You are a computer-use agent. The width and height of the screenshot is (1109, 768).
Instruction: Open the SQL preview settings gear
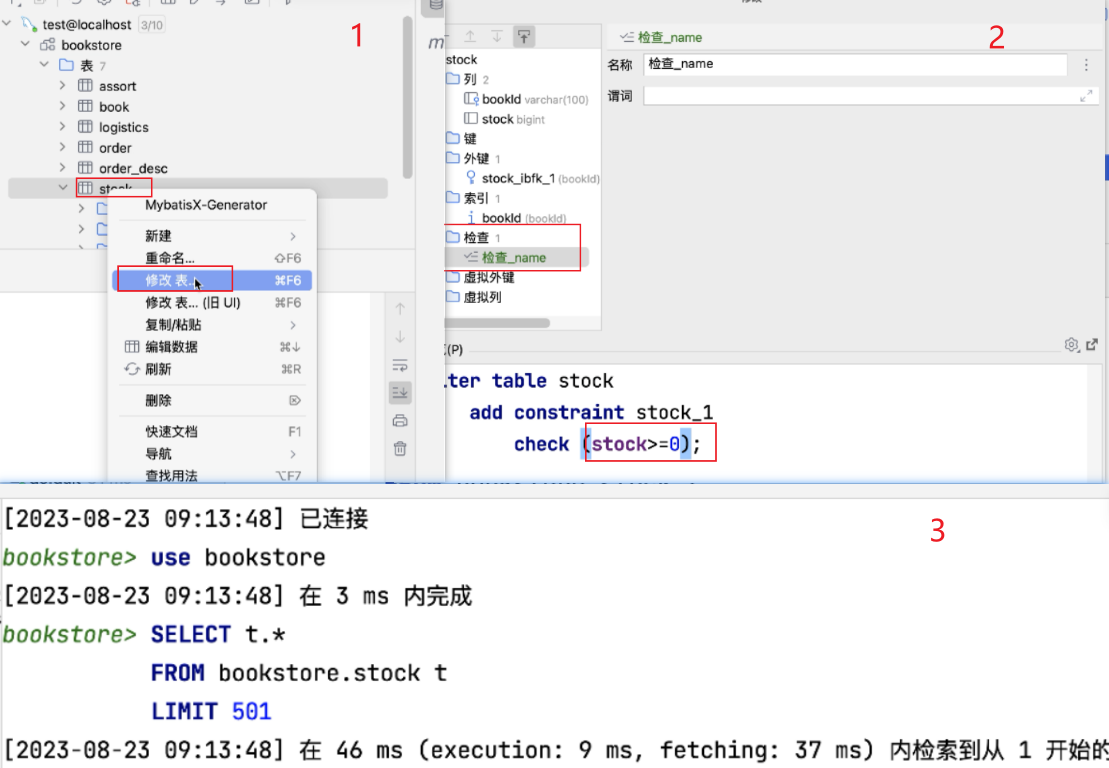tap(1072, 344)
